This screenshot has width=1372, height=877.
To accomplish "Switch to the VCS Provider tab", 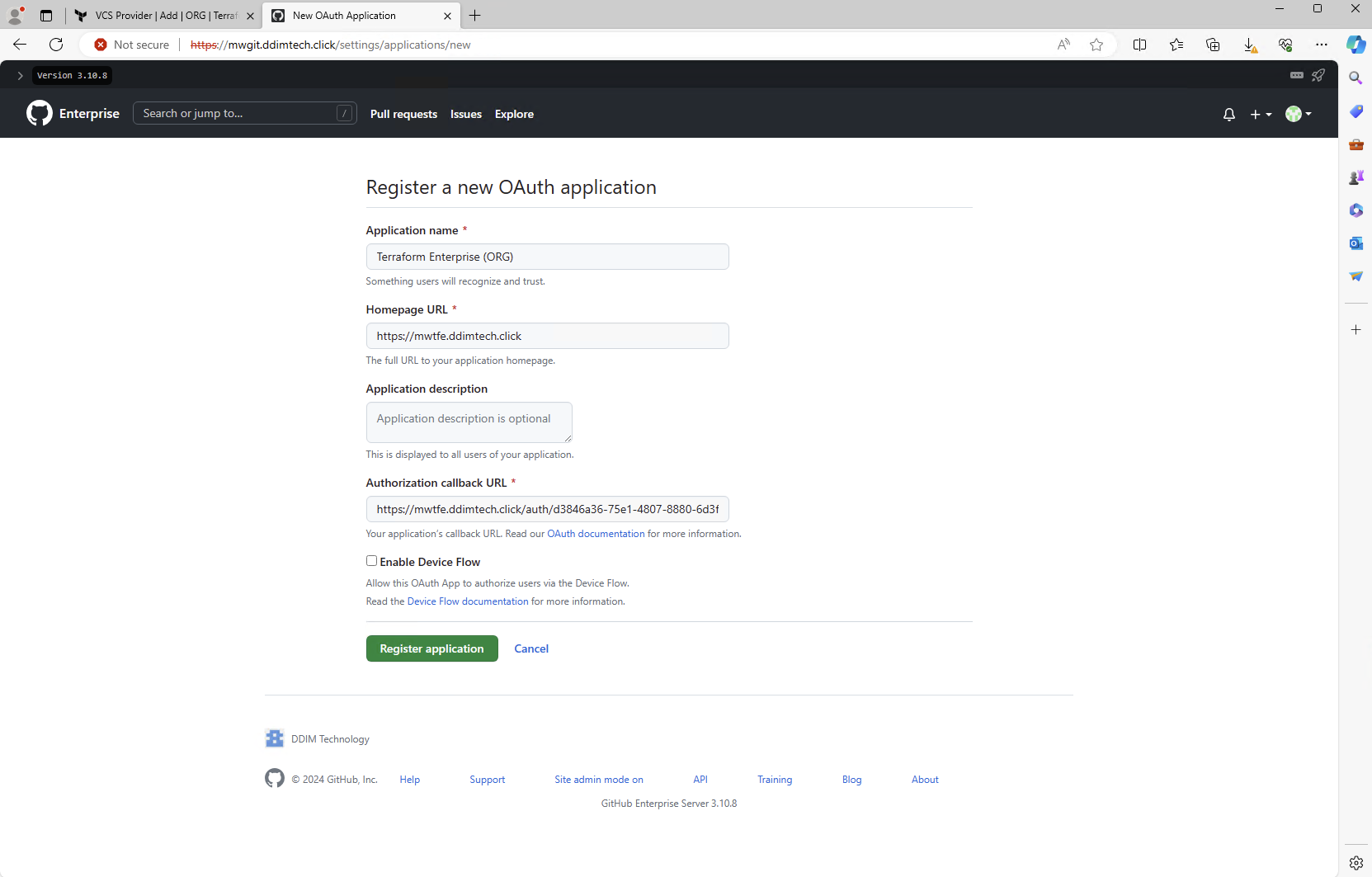I will [163, 16].
